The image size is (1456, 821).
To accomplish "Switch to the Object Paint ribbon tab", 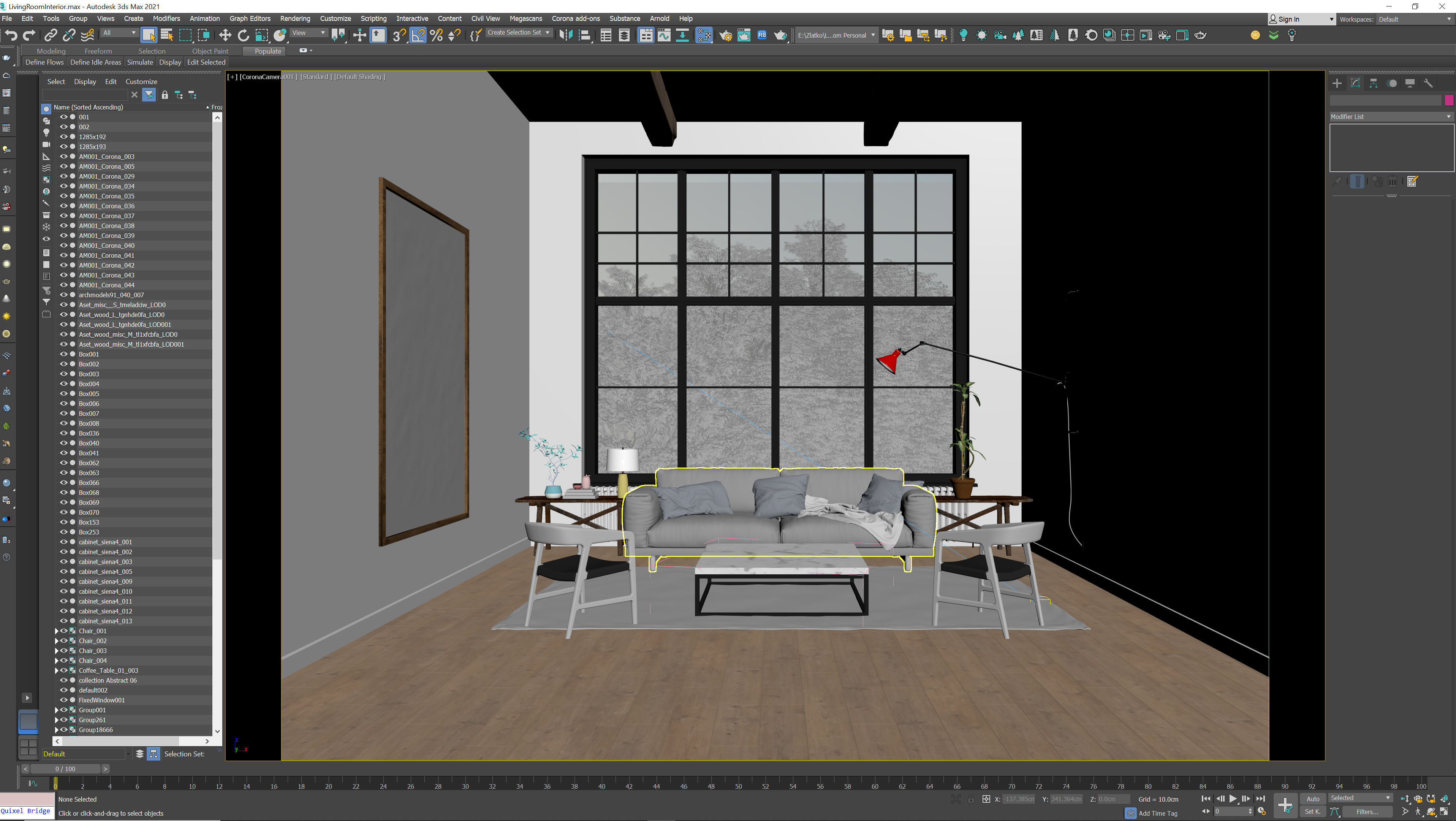I will (210, 51).
